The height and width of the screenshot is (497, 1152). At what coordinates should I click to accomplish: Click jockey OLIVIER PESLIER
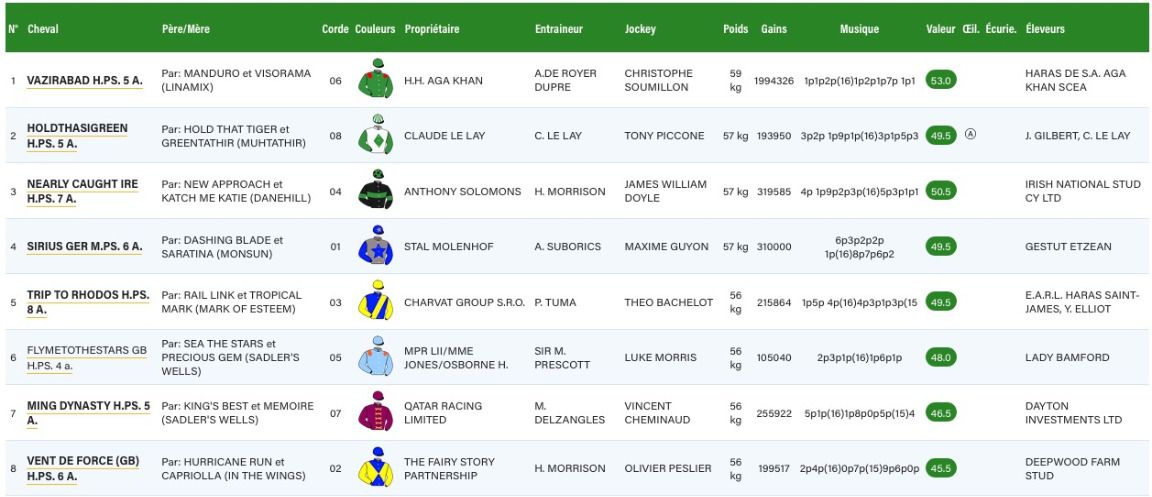(x=668, y=468)
